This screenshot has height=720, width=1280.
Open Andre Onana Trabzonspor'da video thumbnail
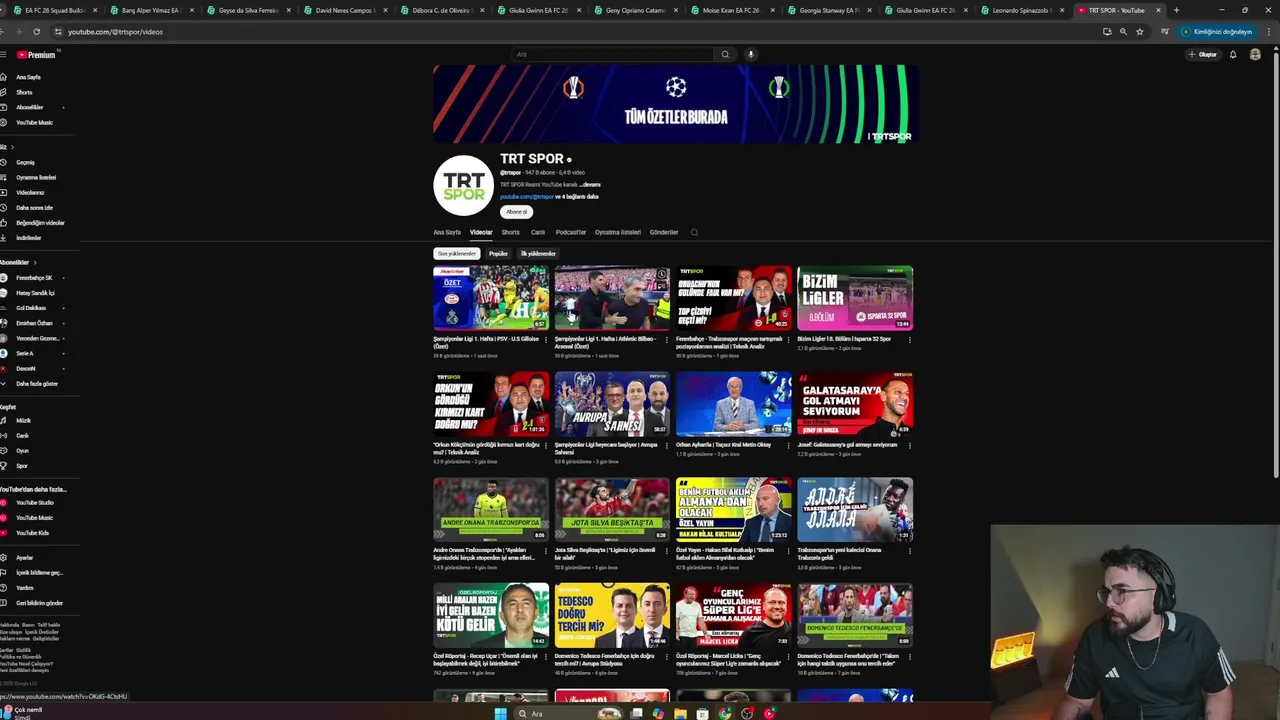click(x=491, y=509)
